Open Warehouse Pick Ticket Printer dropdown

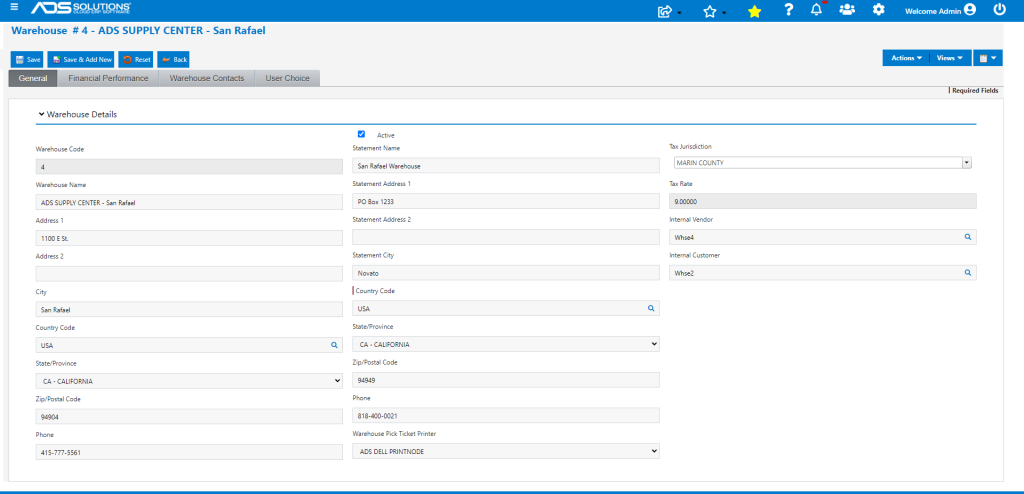click(505, 452)
